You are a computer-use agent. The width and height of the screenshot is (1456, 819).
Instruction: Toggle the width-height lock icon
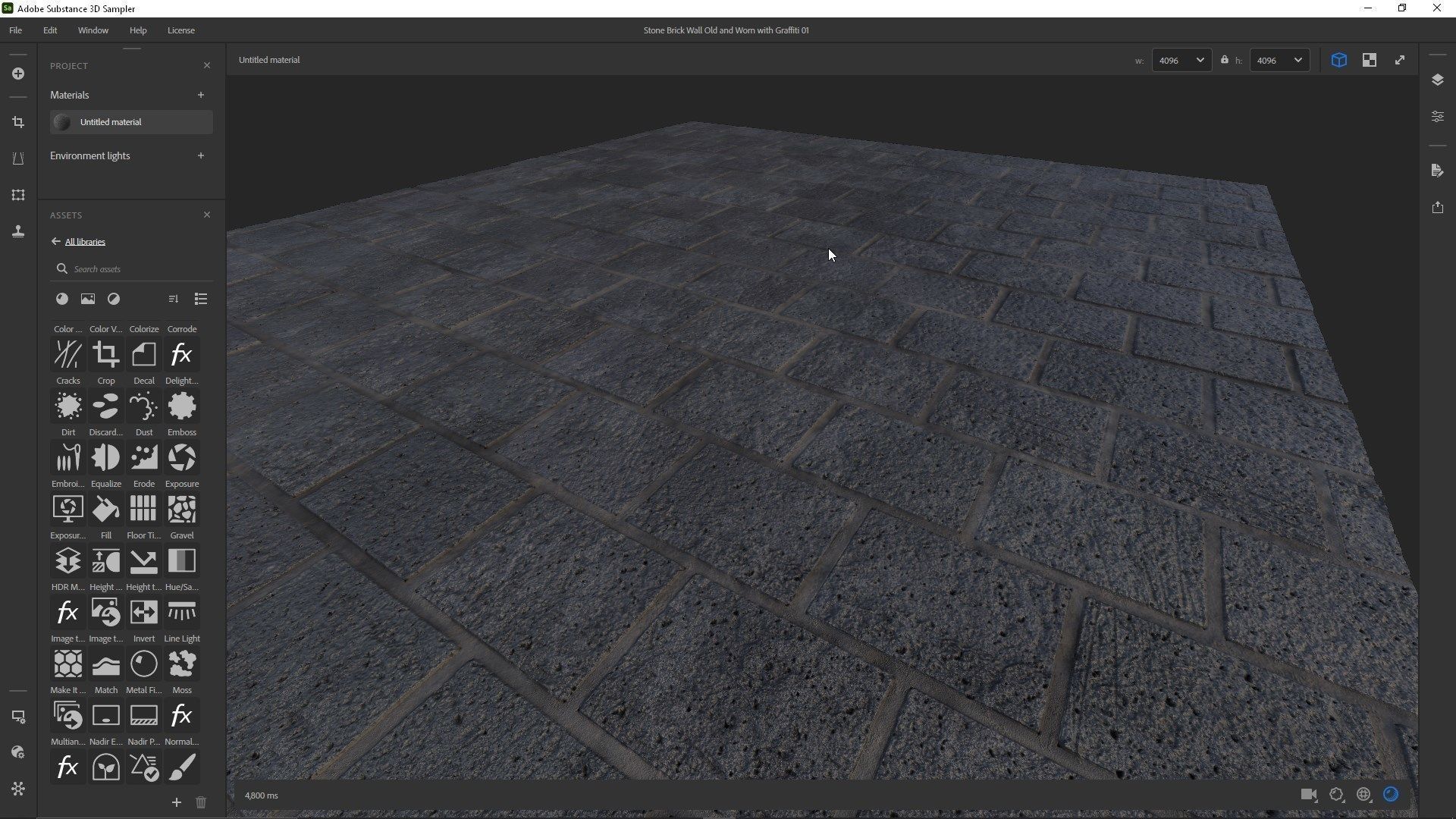coord(1224,60)
